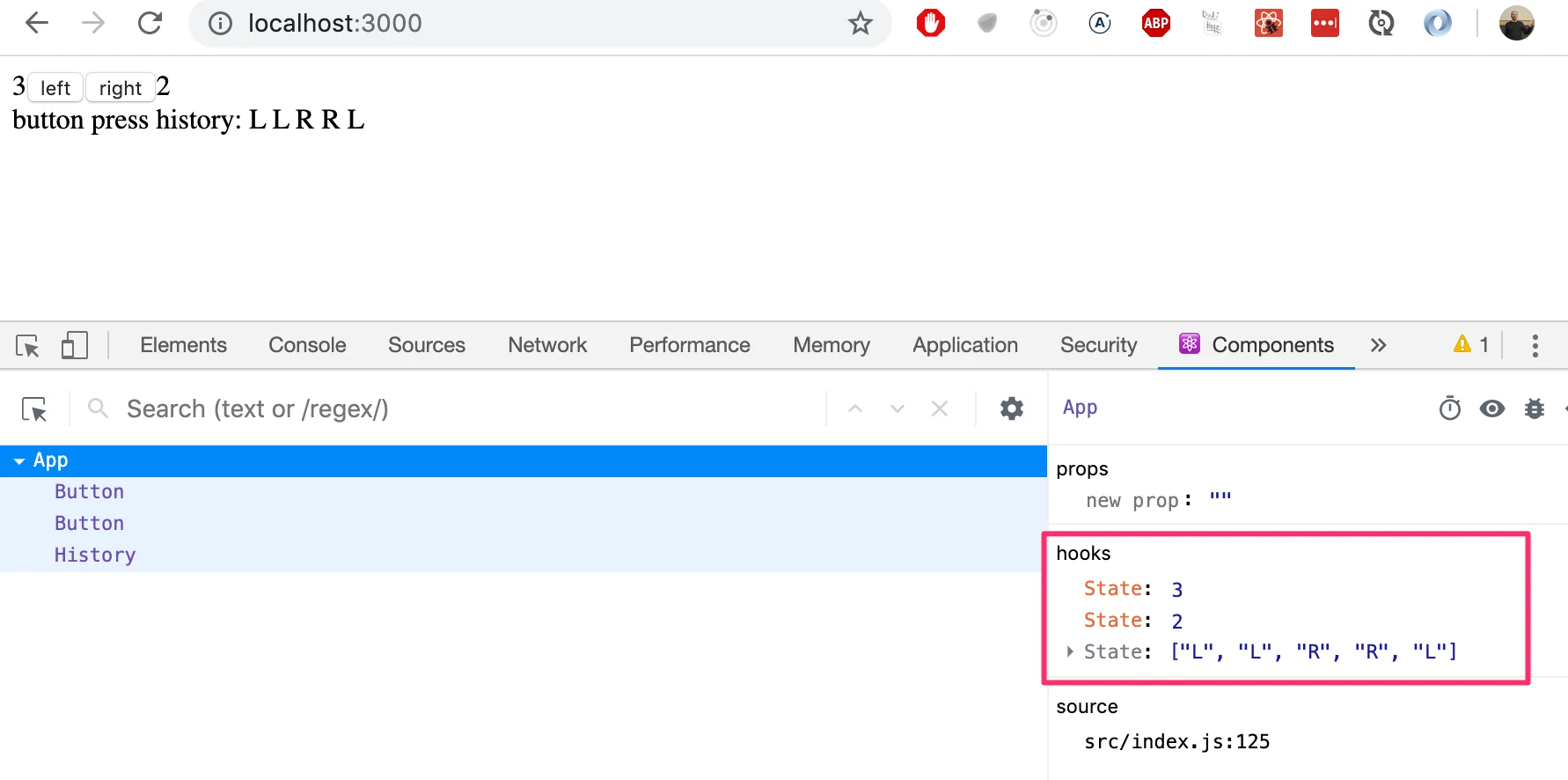This screenshot has height=780, width=1568.
Task: Log App component data with the bug icon
Action: tap(1535, 408)
